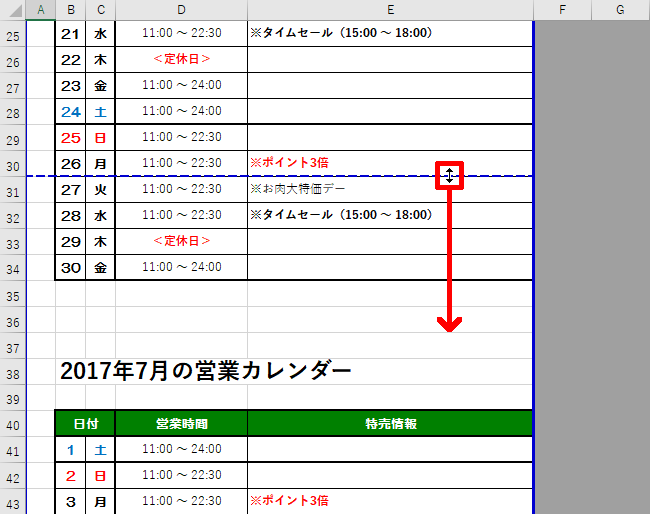Click ※ポイント3倍 cell in row 30
This screenshot has height=514, width=650.
[390, 164]
